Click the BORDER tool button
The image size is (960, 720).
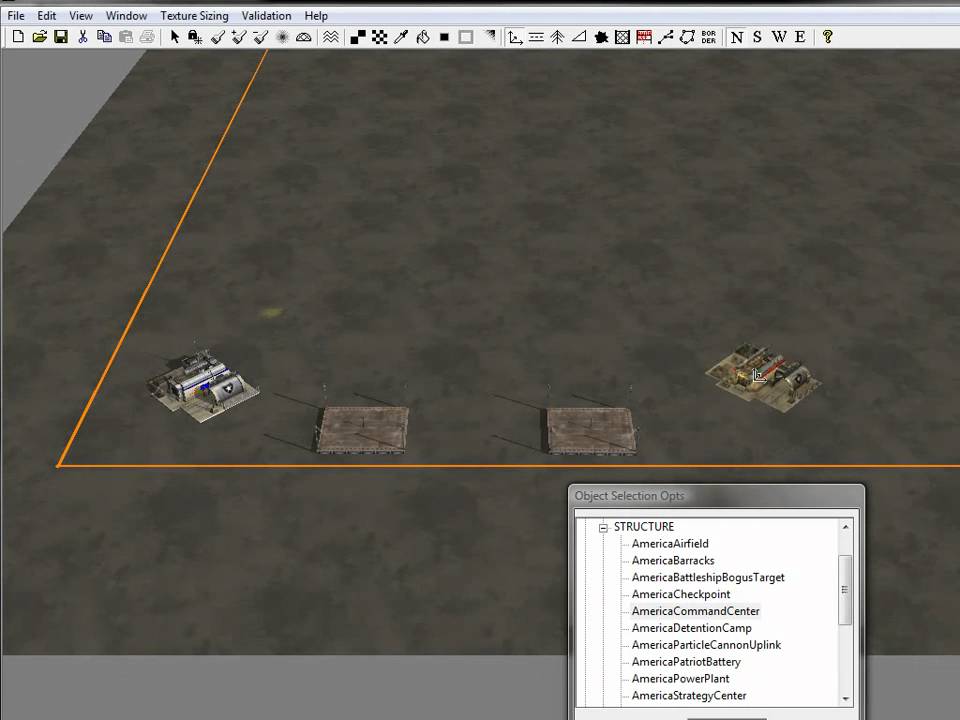tap(708, 37)
